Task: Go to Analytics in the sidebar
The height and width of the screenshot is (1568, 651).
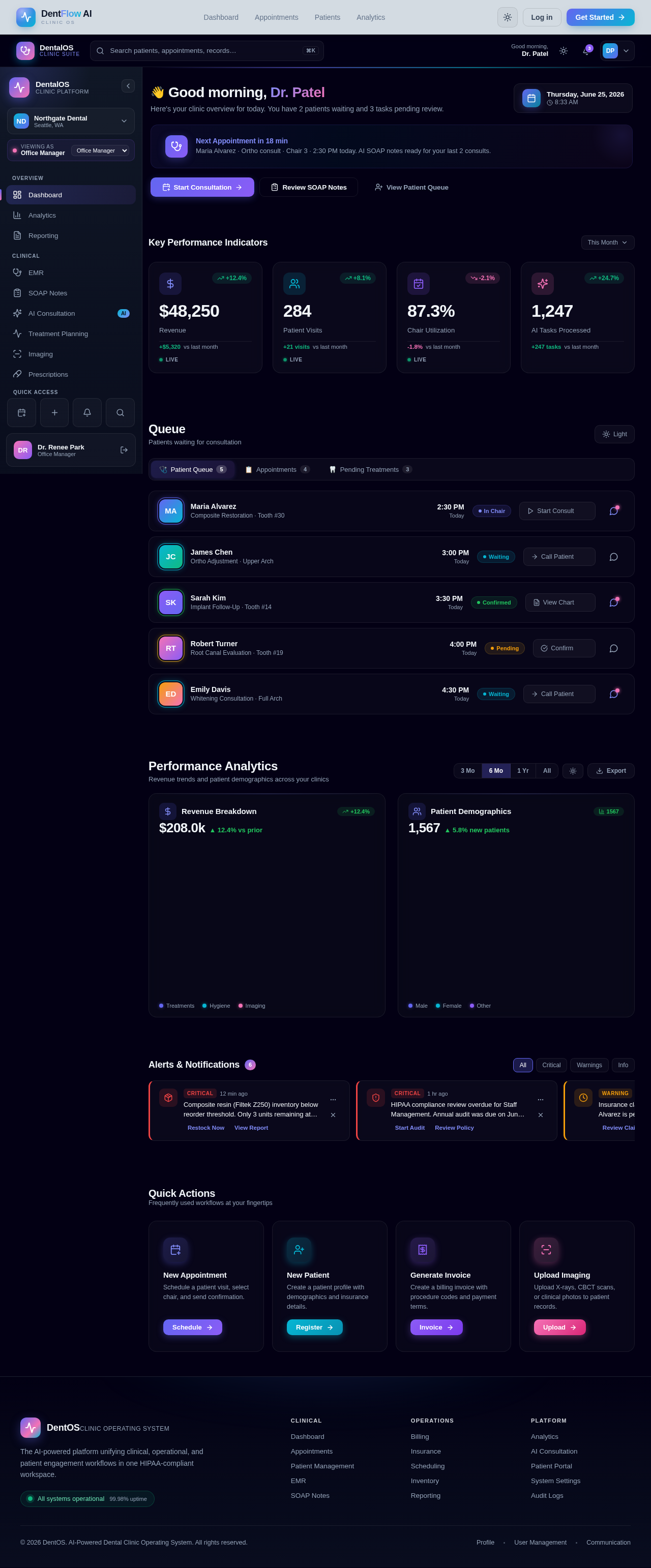Action: coord(71,216)
